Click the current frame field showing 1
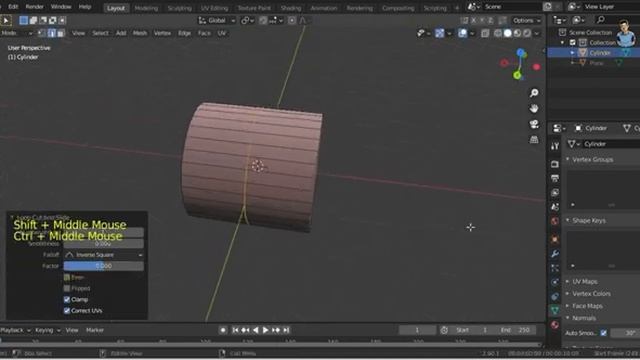Viewport: 640px width, 360px height. click(417, 330)
